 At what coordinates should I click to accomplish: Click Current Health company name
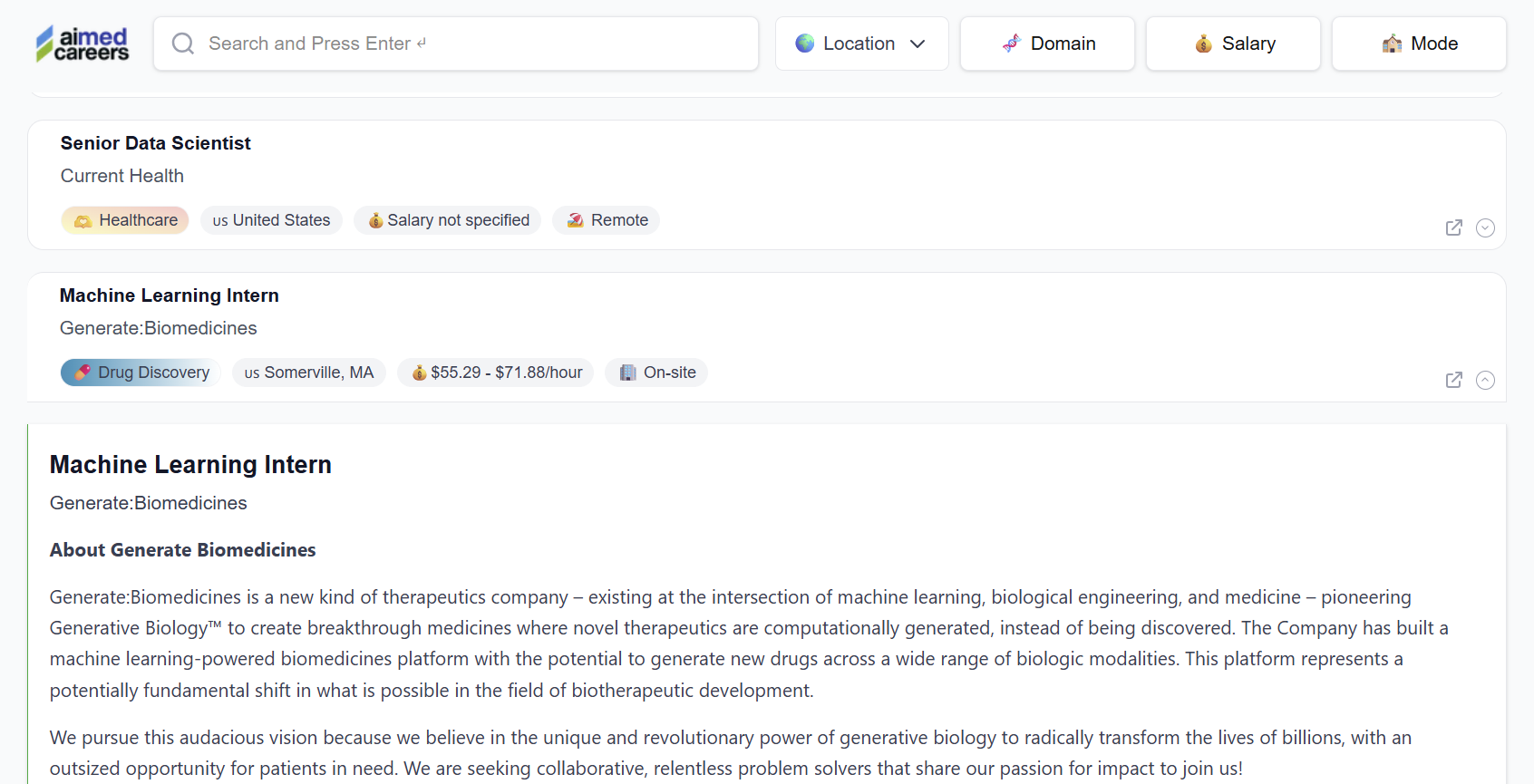[x=122, y=176]
